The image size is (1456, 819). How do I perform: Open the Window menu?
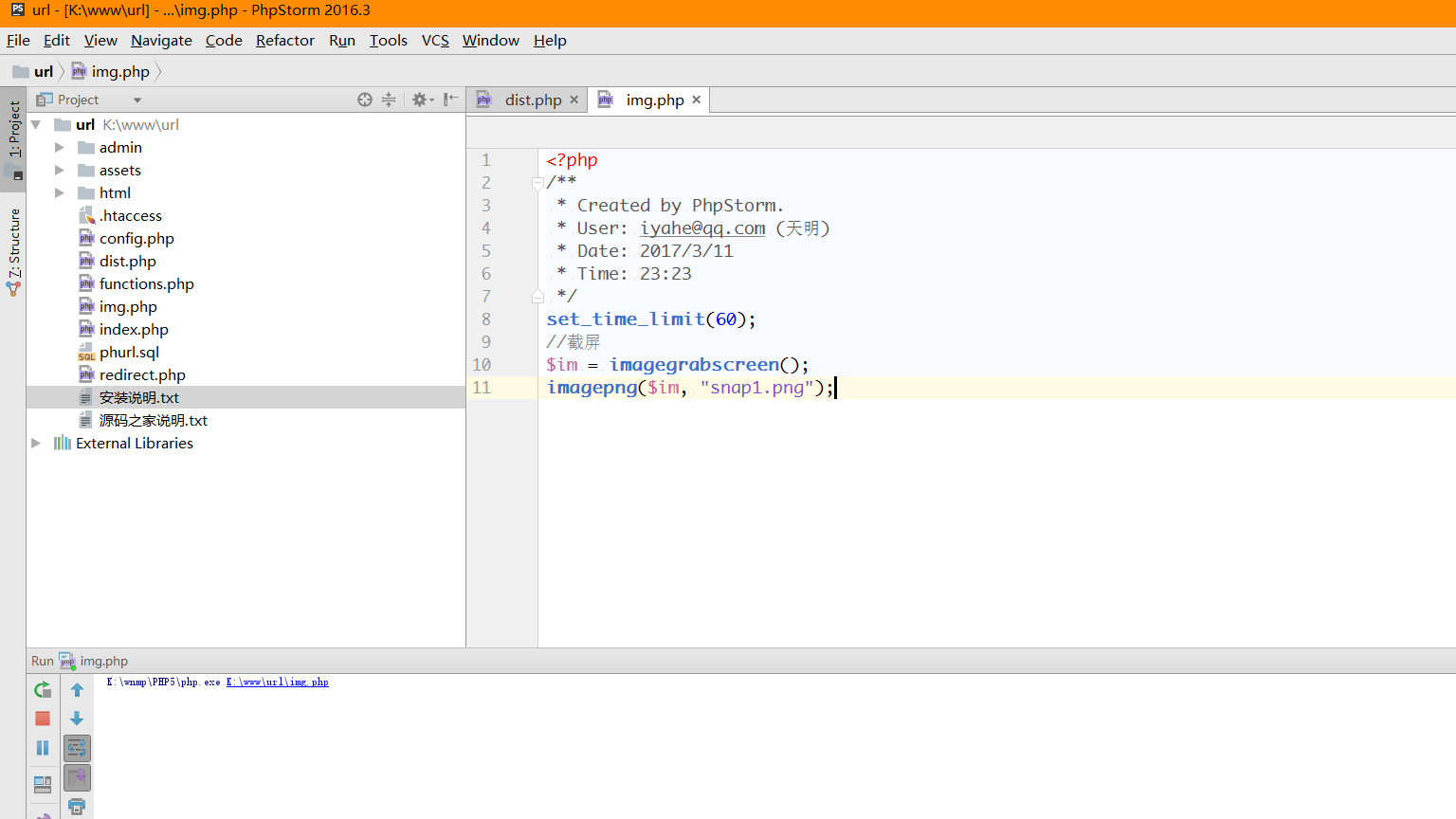pyautogui.click(x=491, y=40)
